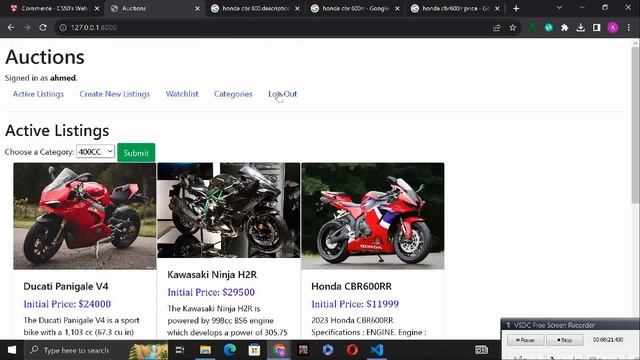Viewport: 640px width, 360px height.
Task: Open Visual Studio Code from the taskbar
Action: click(x=377, y=350)
